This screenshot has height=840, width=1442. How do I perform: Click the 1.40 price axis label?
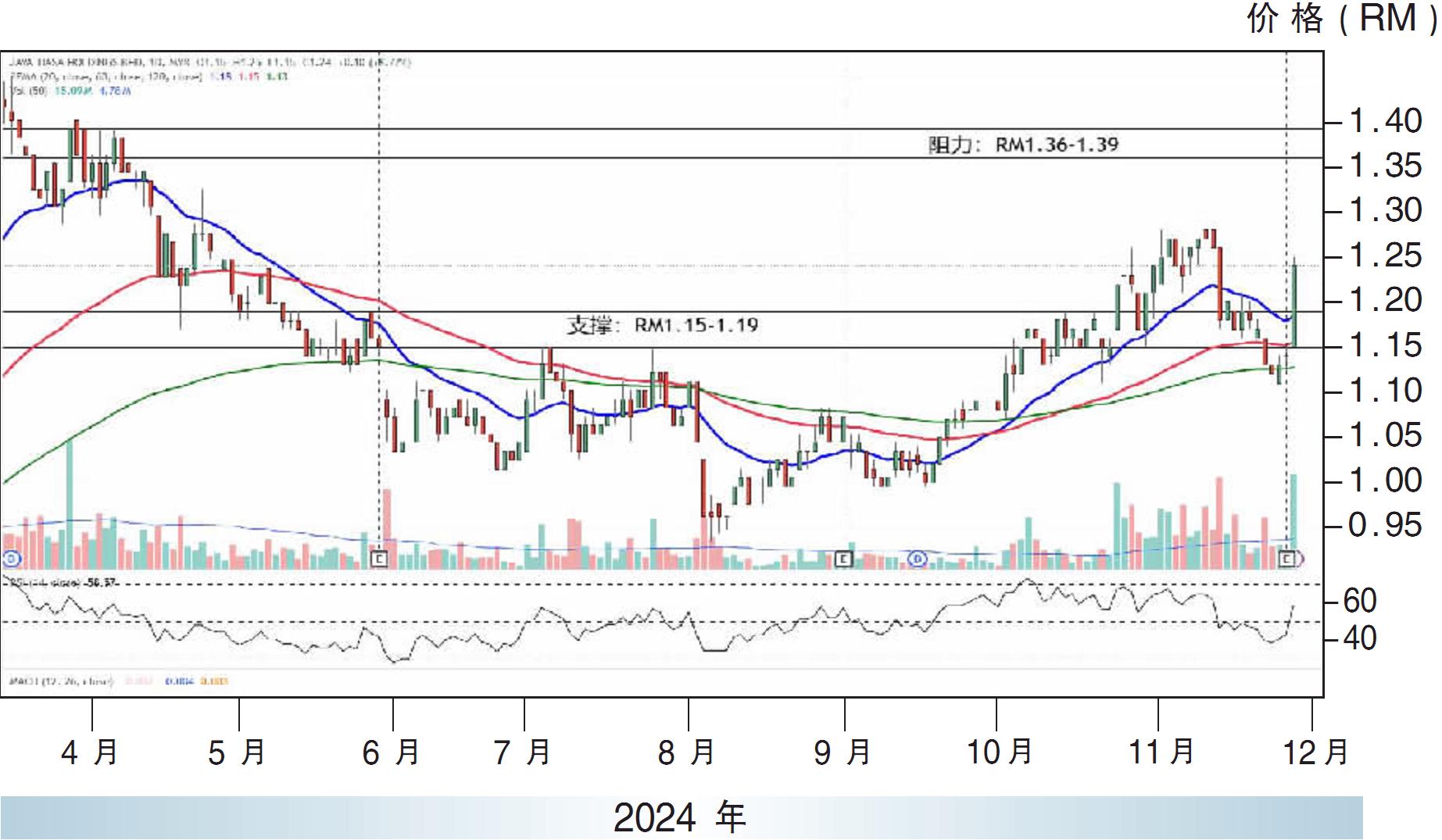pos(1386,121)
